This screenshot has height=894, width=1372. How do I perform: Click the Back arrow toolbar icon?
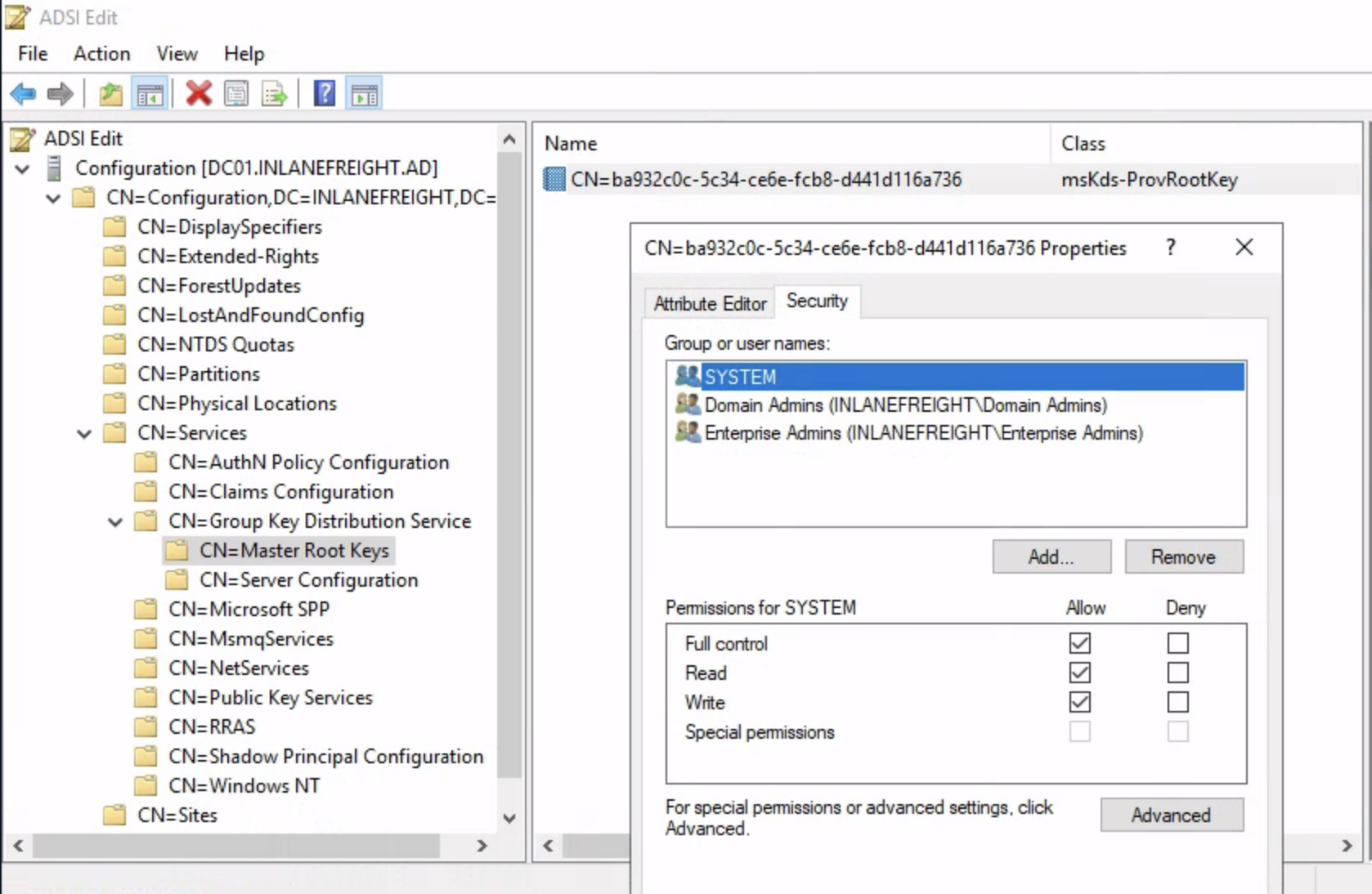pyautogui.click(x=23, y=94)
